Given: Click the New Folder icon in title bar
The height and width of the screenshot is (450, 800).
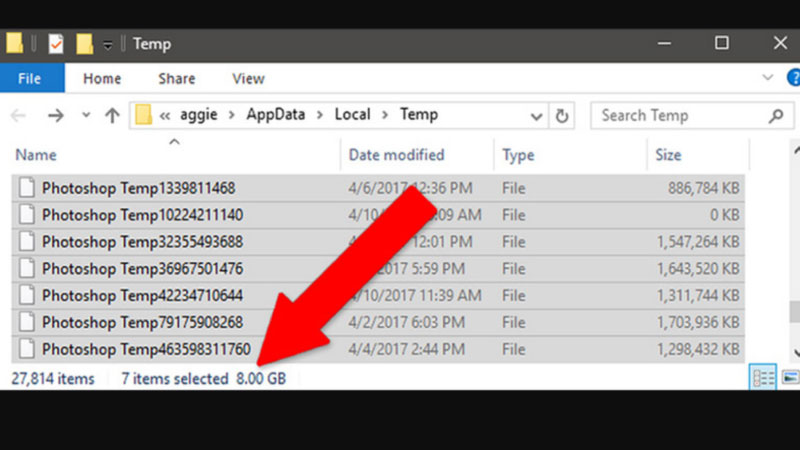Looking at the screenshot, I should coord(85,43).
